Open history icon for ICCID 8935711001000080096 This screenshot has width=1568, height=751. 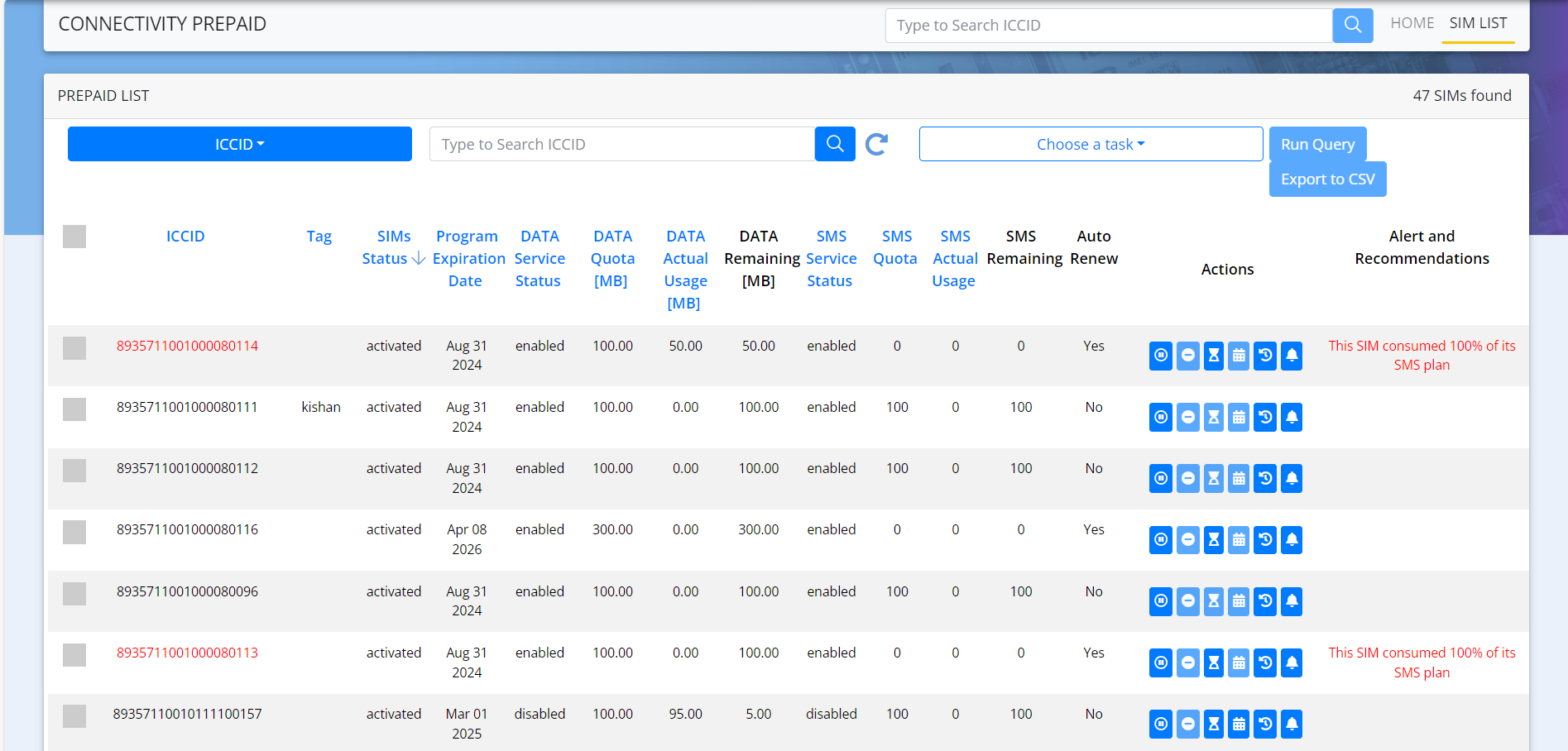(x=1265, y=601)
